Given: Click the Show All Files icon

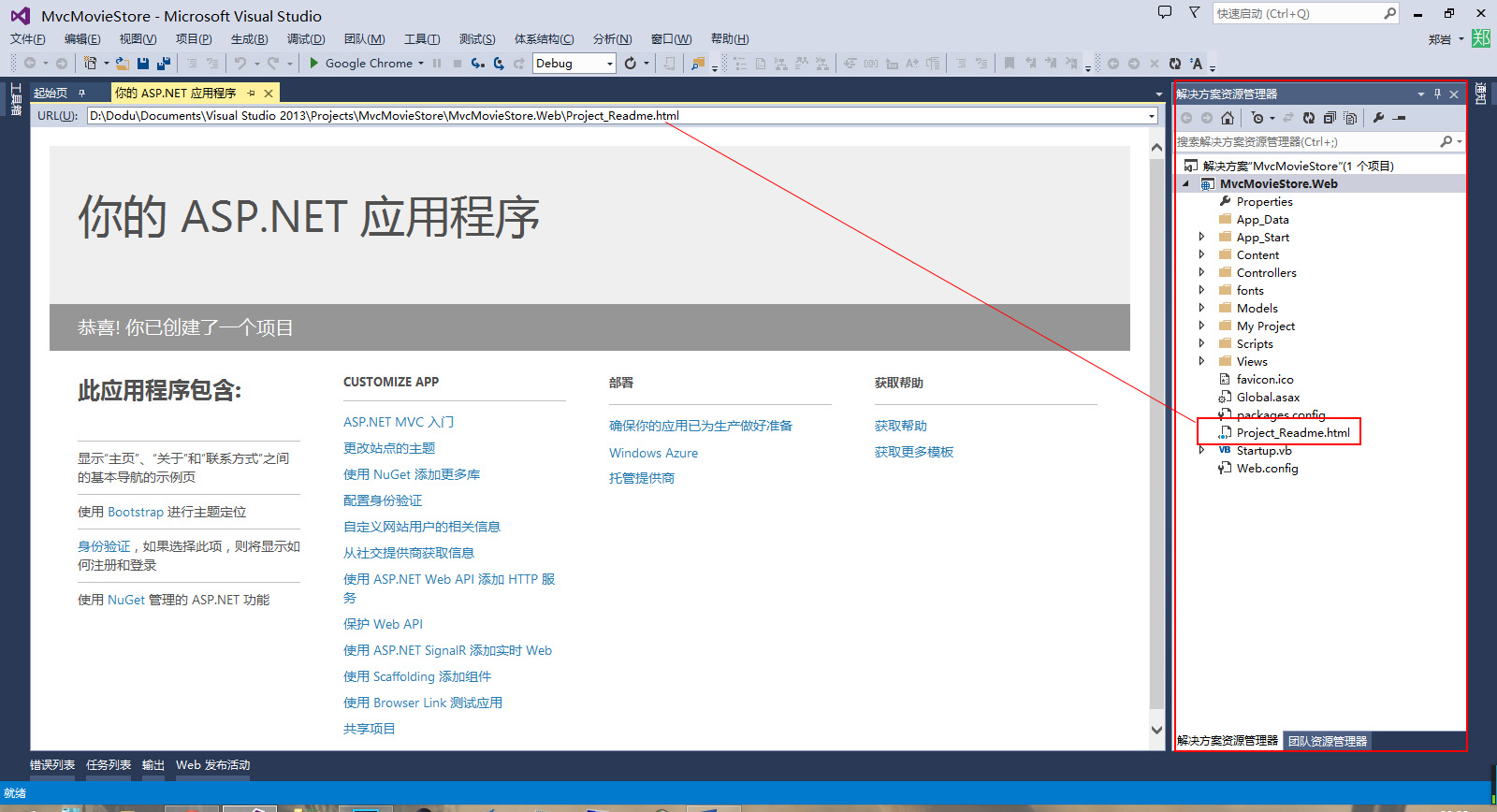Looking at the screenshot, I should (1350, 118).
